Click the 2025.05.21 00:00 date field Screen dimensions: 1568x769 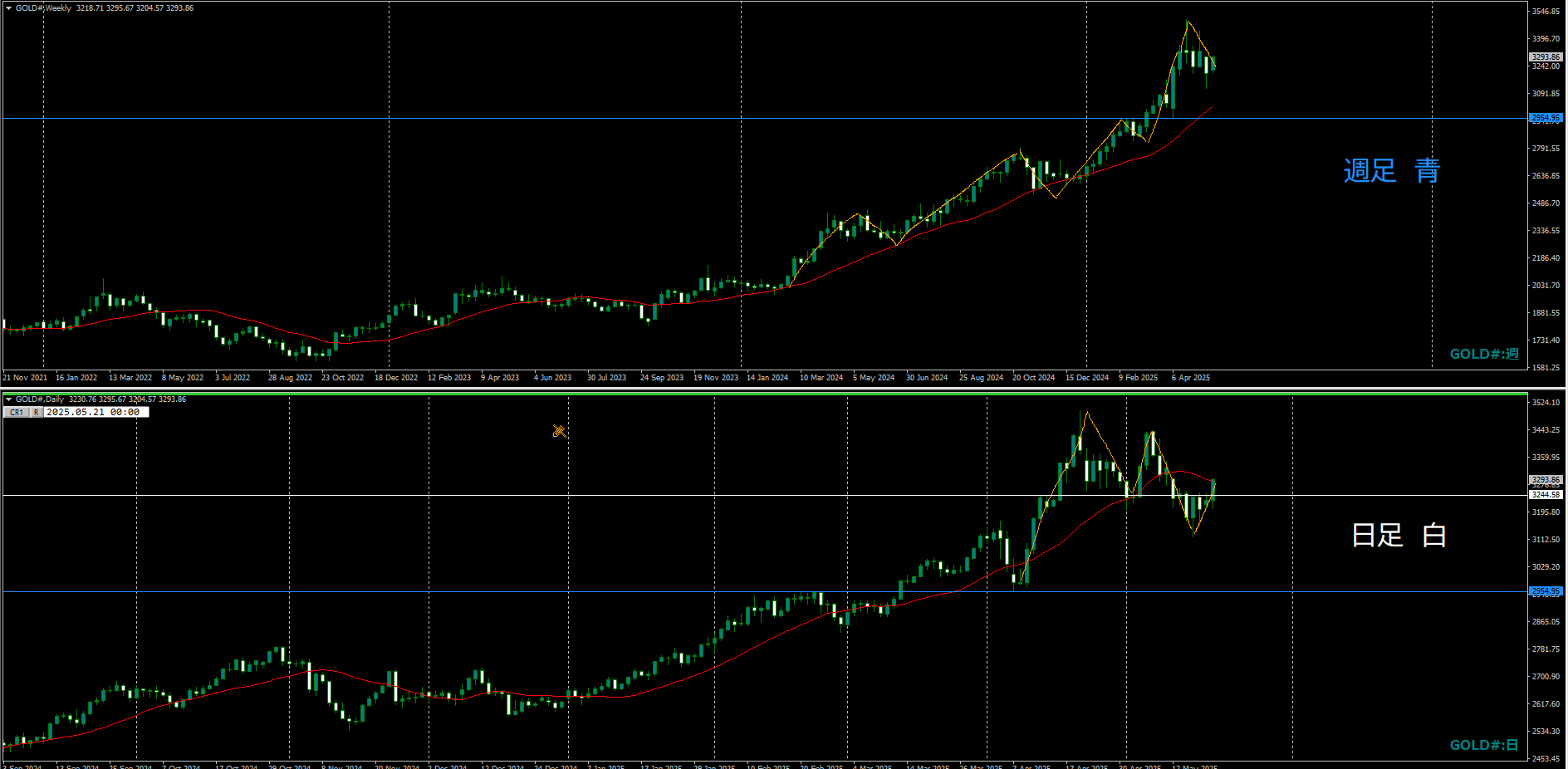pos(96,412)
